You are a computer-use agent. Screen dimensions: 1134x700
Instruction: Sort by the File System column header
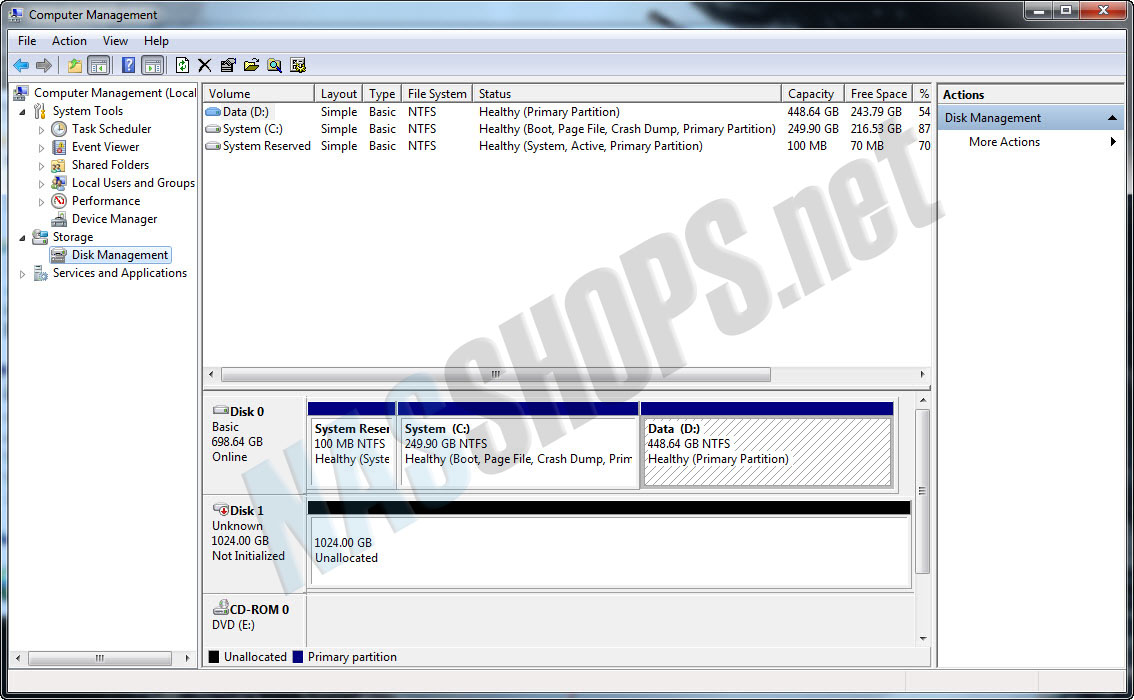[437, 94]
